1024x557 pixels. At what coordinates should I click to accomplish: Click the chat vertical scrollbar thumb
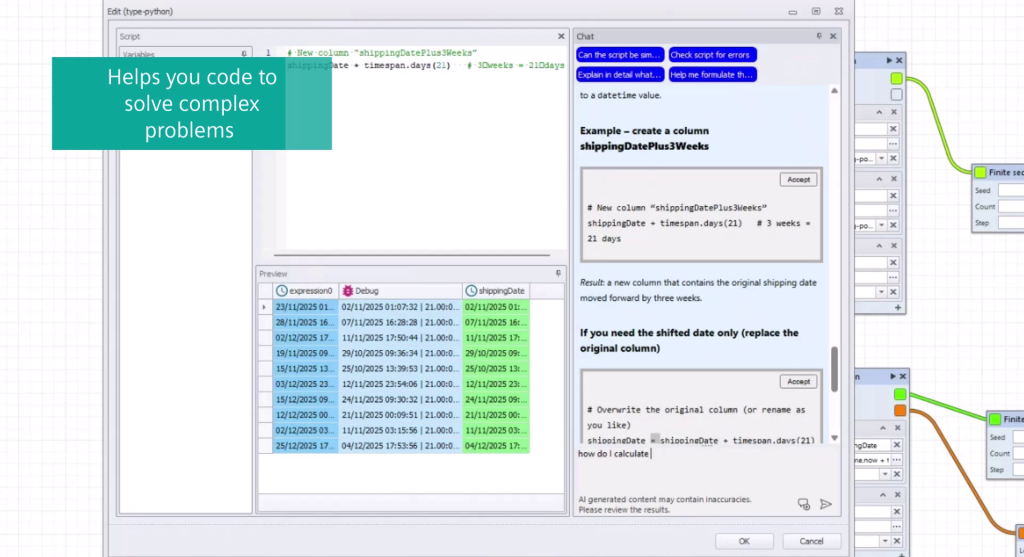[834, 369]
